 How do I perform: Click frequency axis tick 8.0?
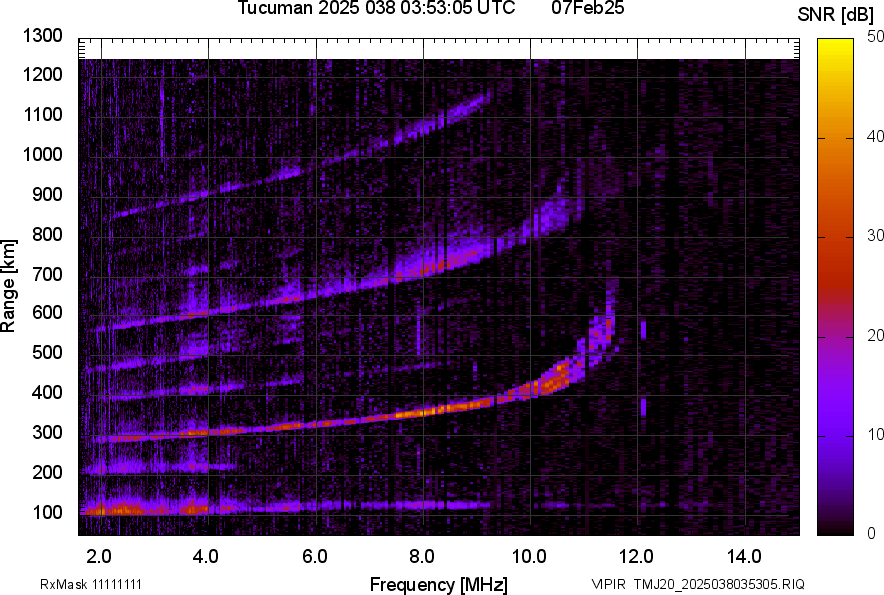coord(422,557)
